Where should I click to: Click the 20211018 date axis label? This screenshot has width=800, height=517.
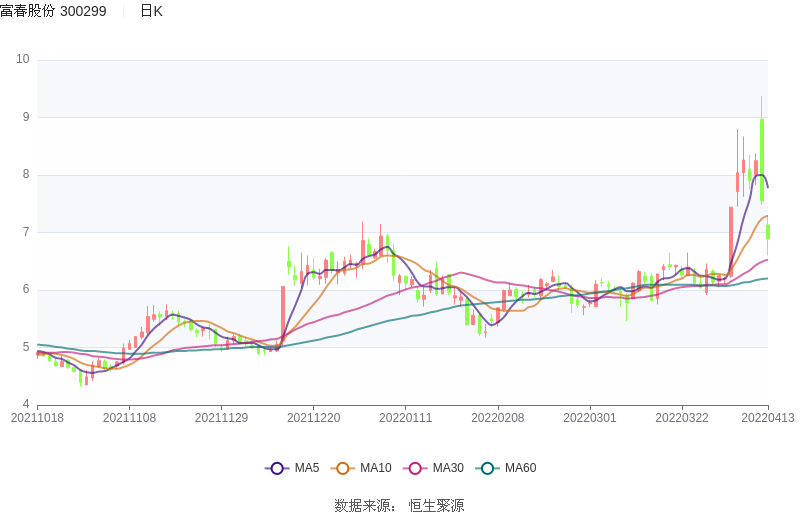coord(37,418)
